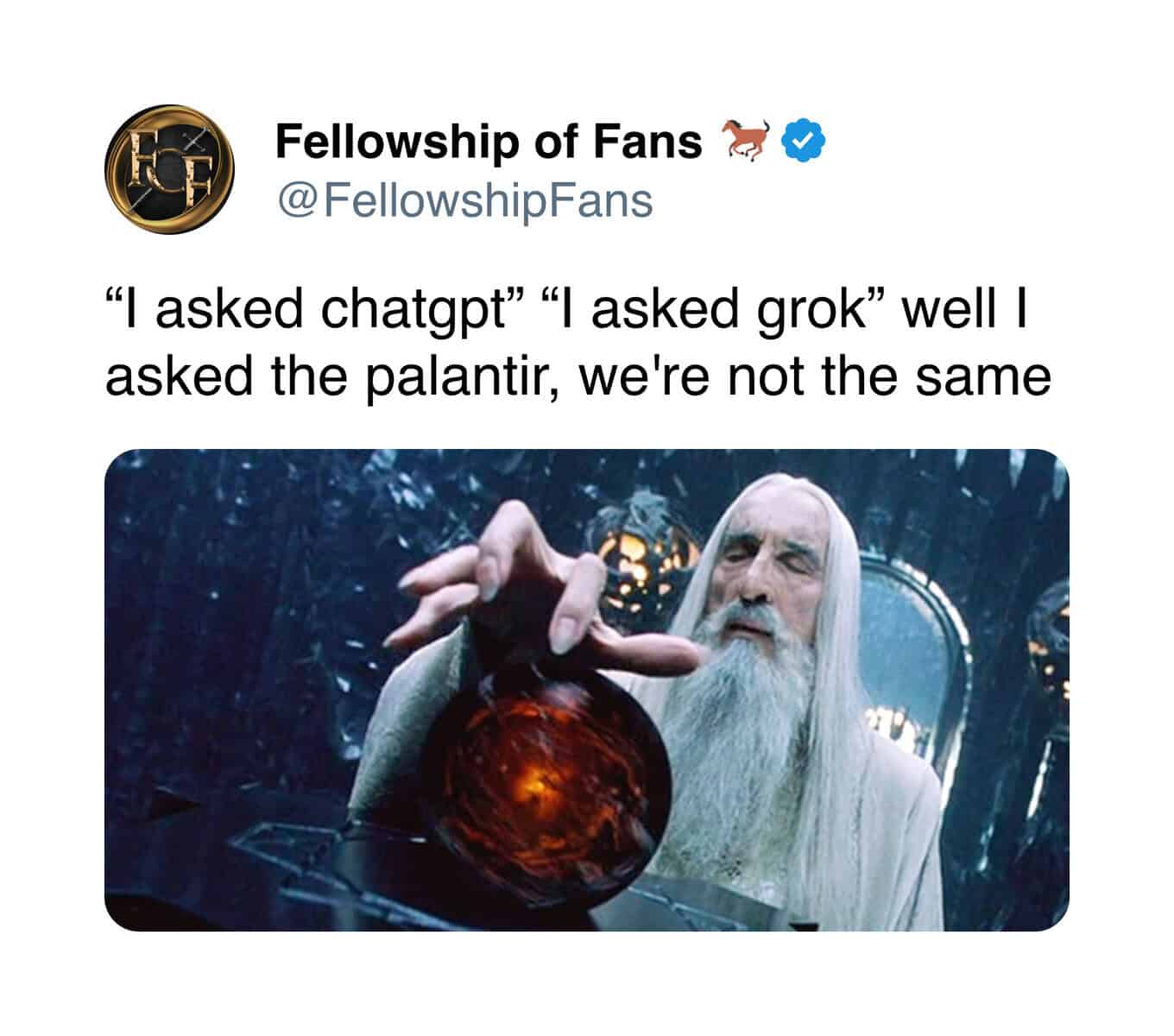Open the FCF profile avatar
Screen dimensions: 1174x1036
coord(169,169)
